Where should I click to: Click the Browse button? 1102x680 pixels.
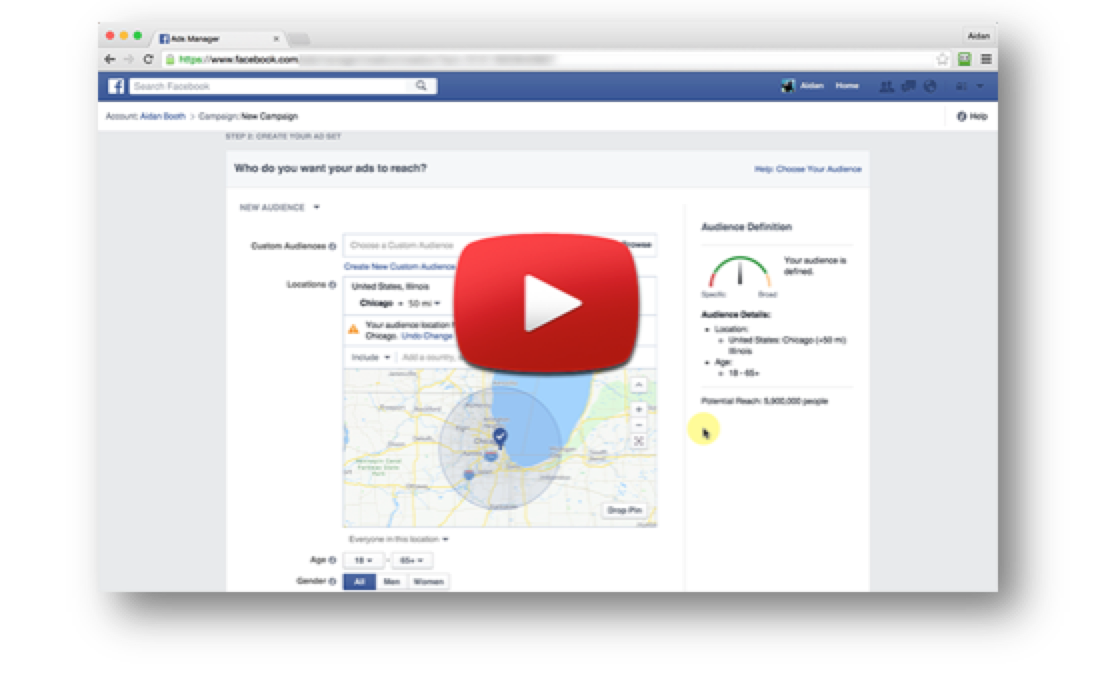637,245
